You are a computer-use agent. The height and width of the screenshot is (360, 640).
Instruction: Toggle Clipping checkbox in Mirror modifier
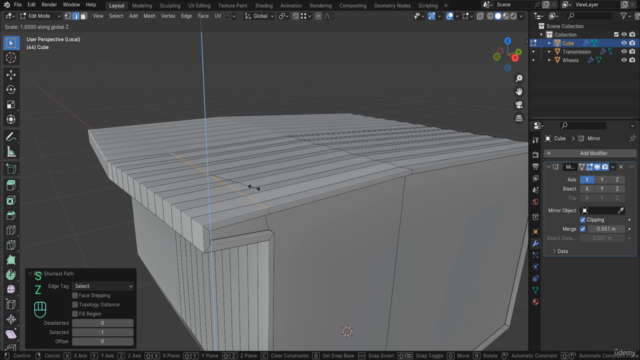[582, 220]
